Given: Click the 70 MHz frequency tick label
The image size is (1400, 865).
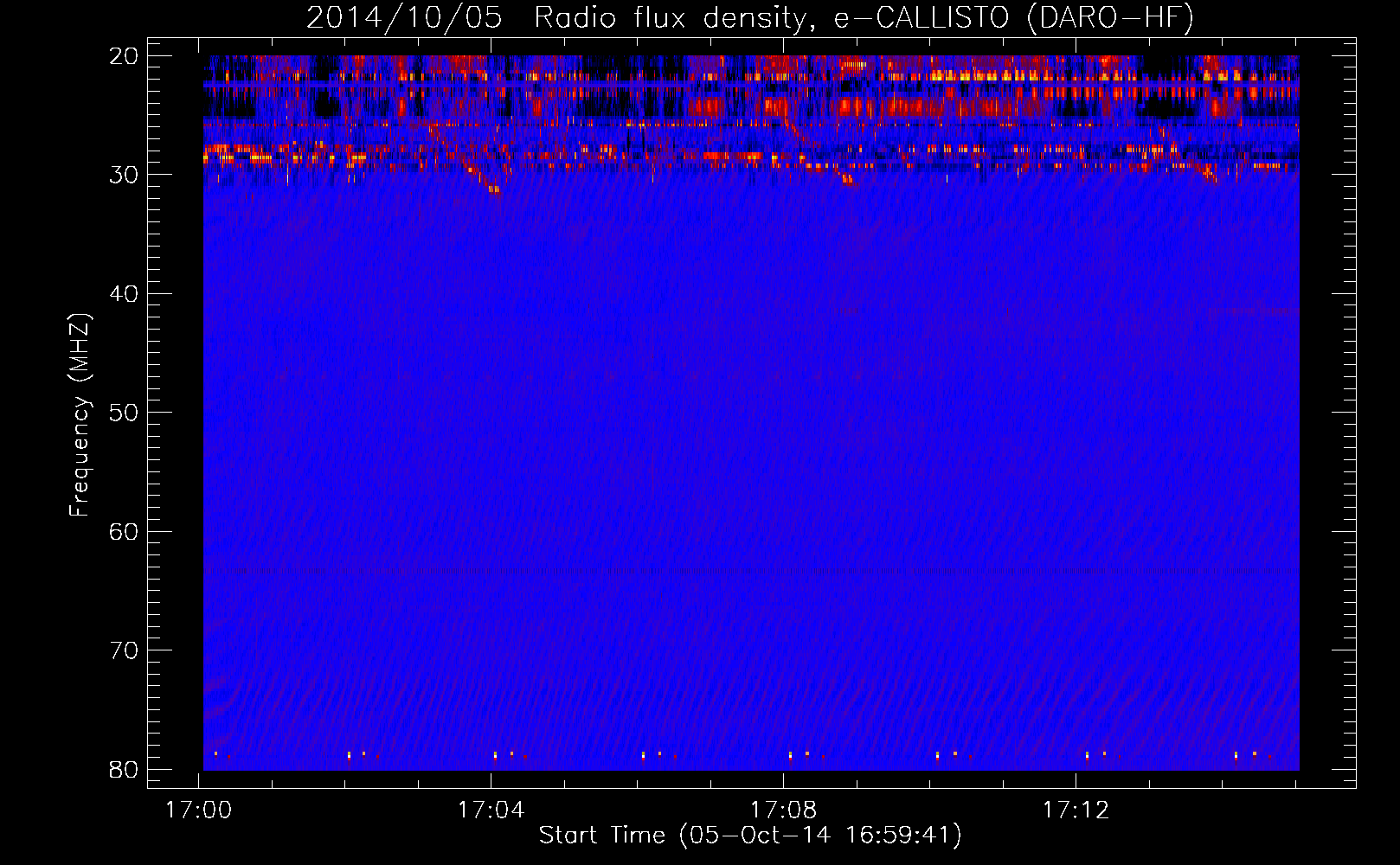Looking at the screenshot, I should [x=125, y=650].
